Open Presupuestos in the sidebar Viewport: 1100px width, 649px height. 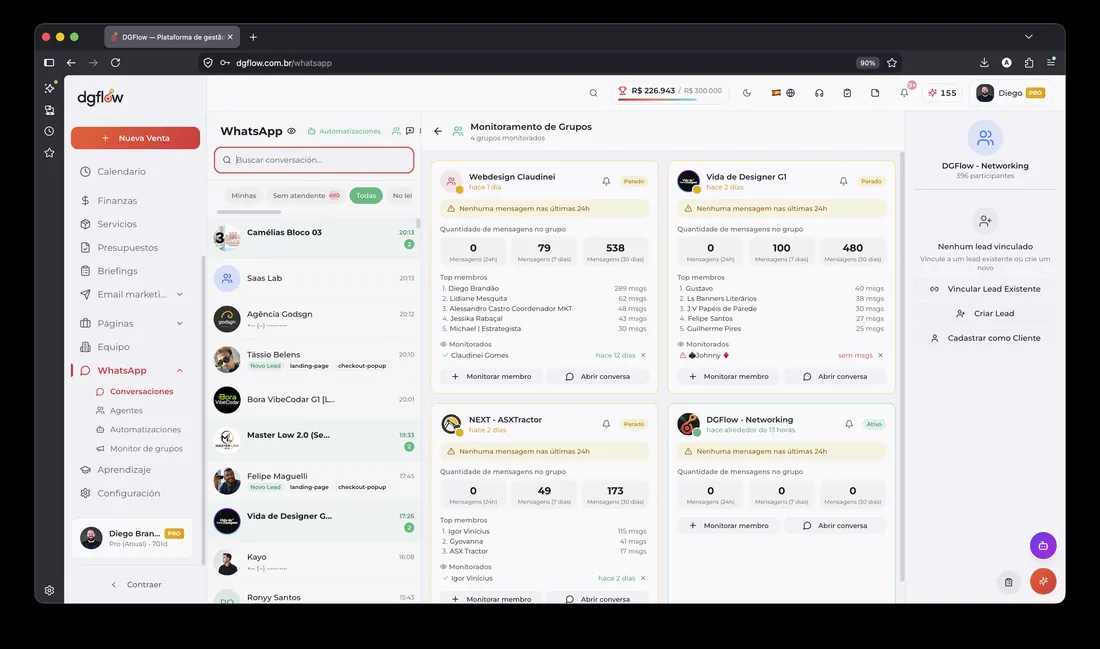[128, 248]
